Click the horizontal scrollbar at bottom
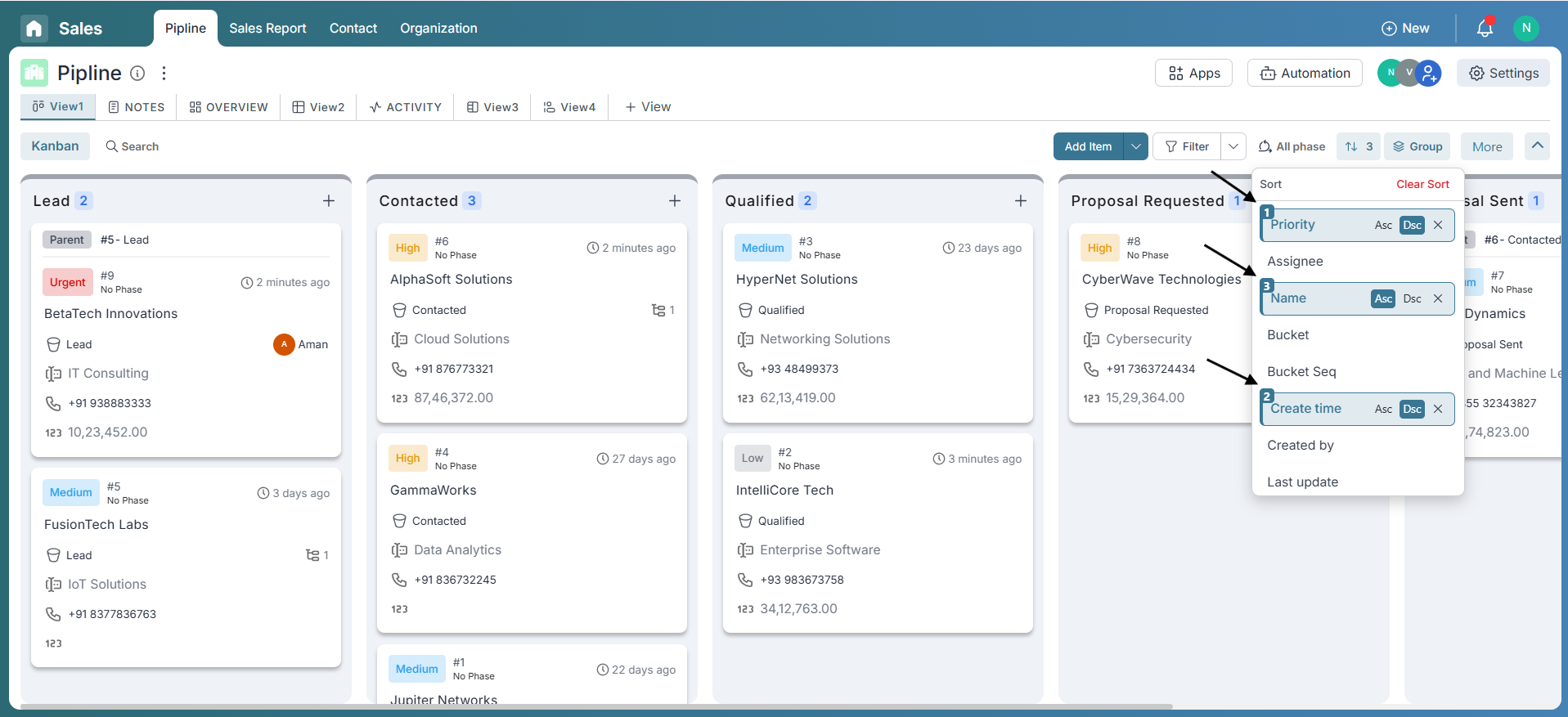 [597, 706]
